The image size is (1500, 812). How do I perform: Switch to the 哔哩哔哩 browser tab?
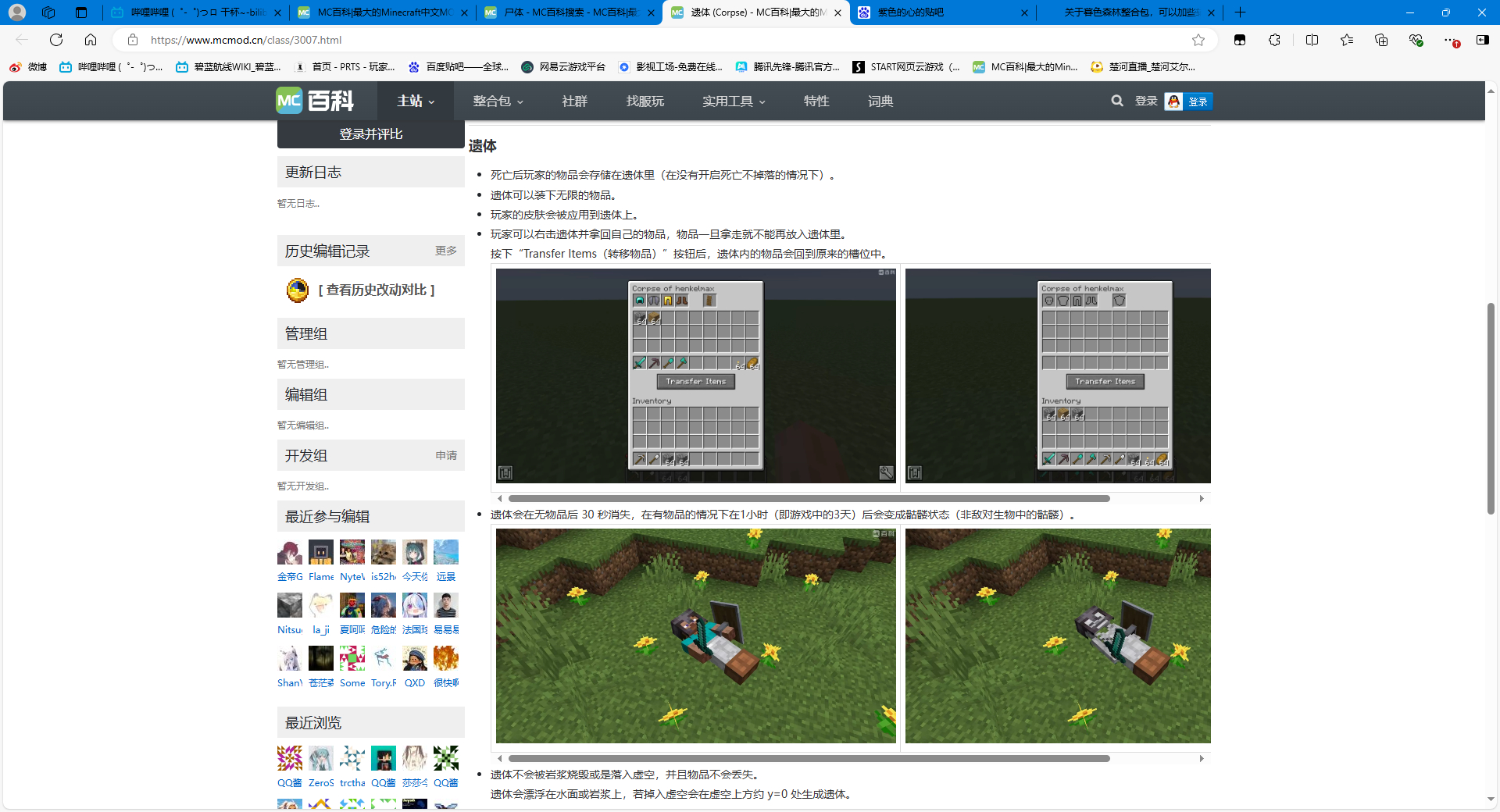click(x=195, y=12)
